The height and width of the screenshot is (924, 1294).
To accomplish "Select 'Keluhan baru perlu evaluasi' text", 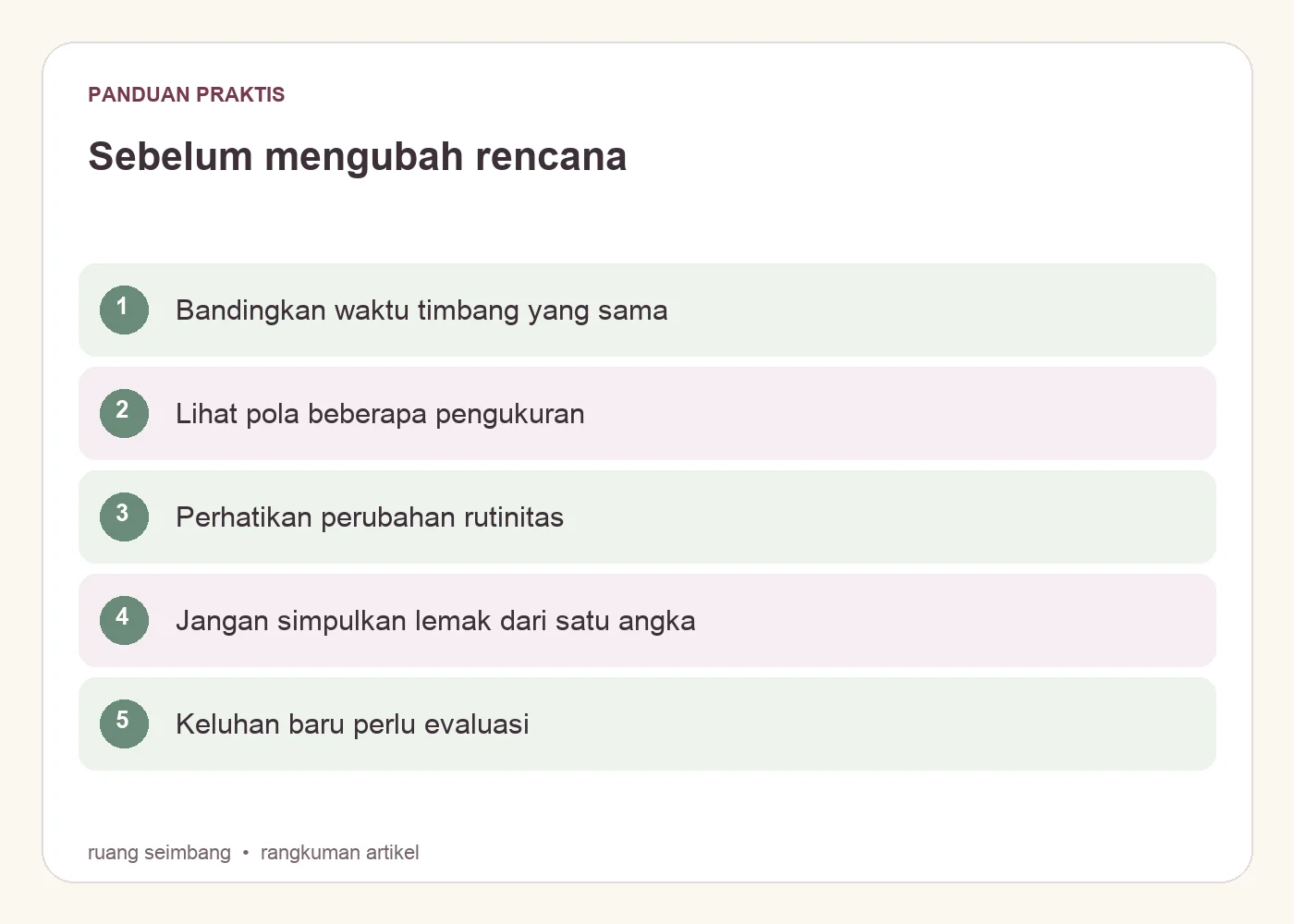I will point(352,724).
